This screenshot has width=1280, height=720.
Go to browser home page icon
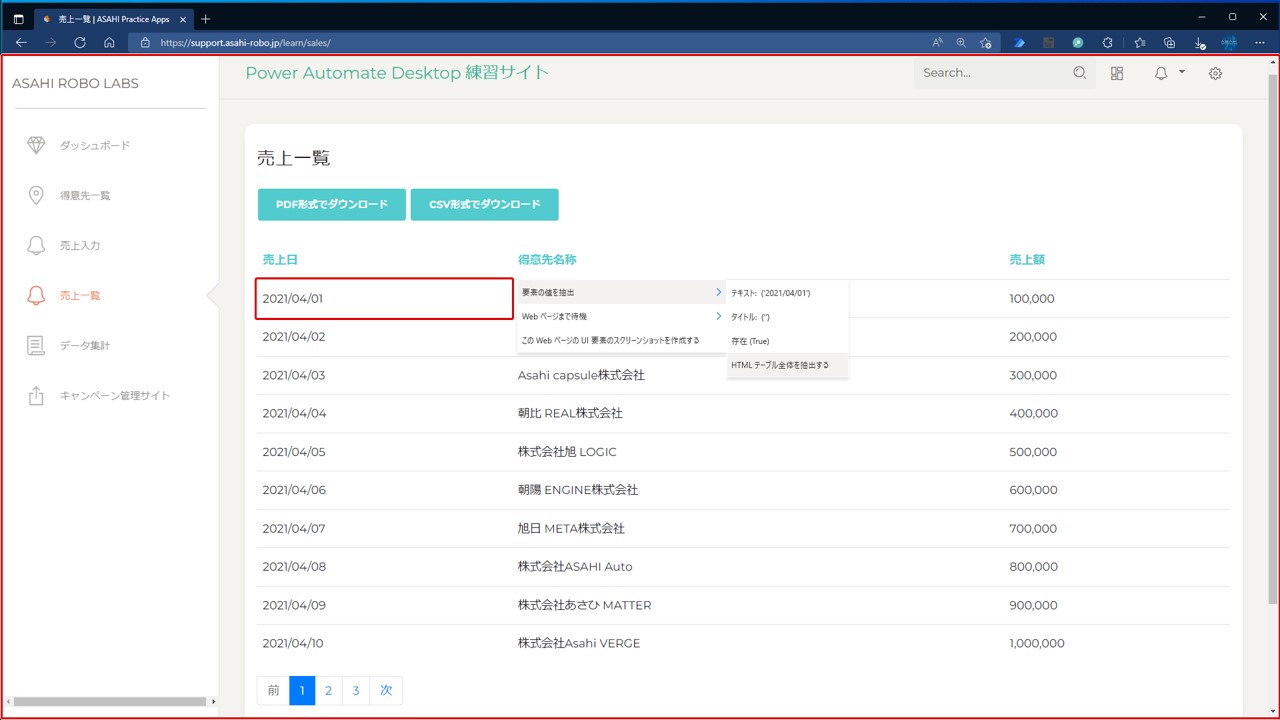pos(109,43)
